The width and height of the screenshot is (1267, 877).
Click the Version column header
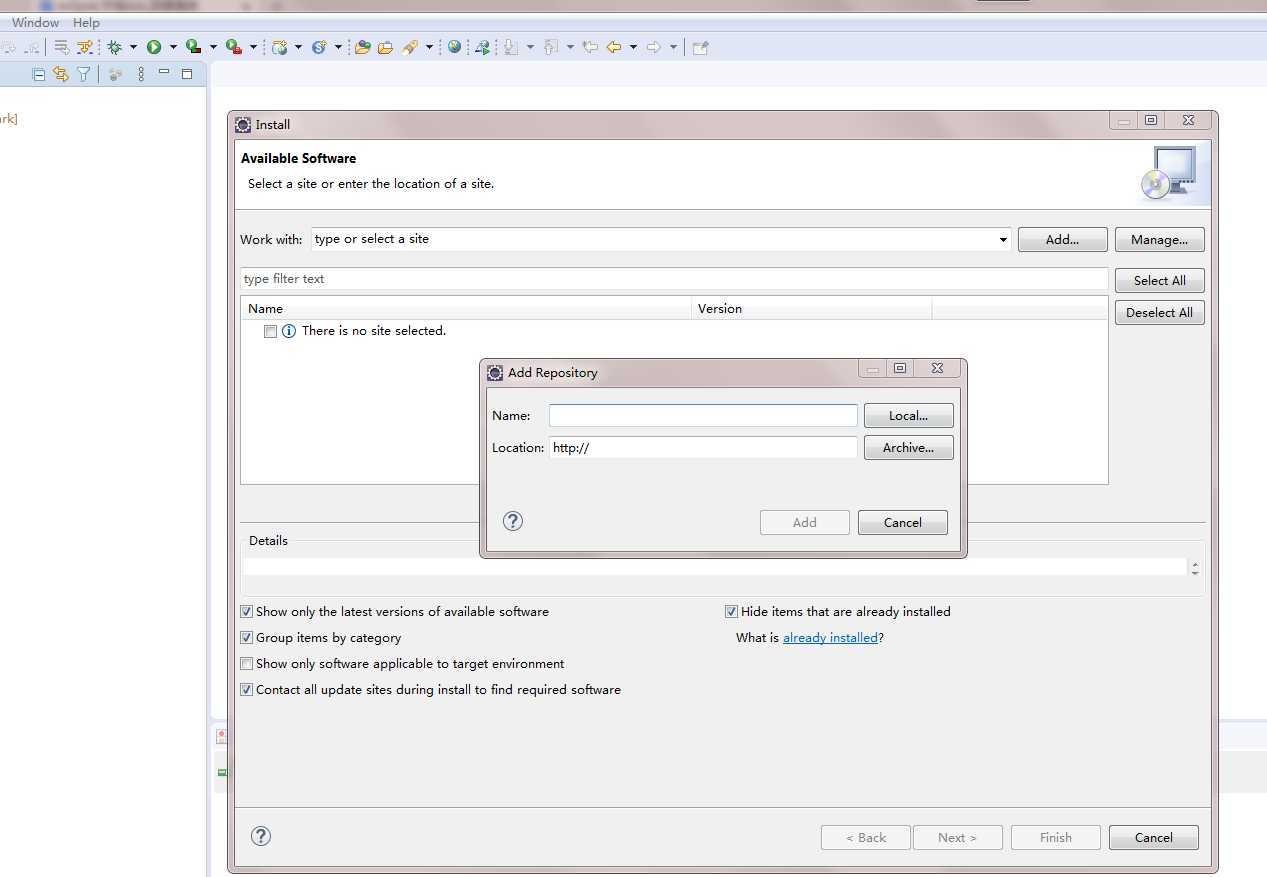point(811,308)
